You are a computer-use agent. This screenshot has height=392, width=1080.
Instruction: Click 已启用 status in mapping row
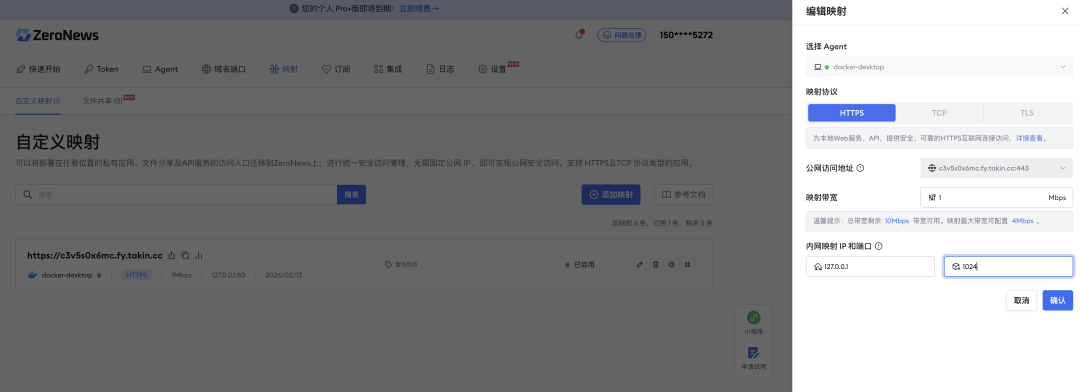coord(579,264)
